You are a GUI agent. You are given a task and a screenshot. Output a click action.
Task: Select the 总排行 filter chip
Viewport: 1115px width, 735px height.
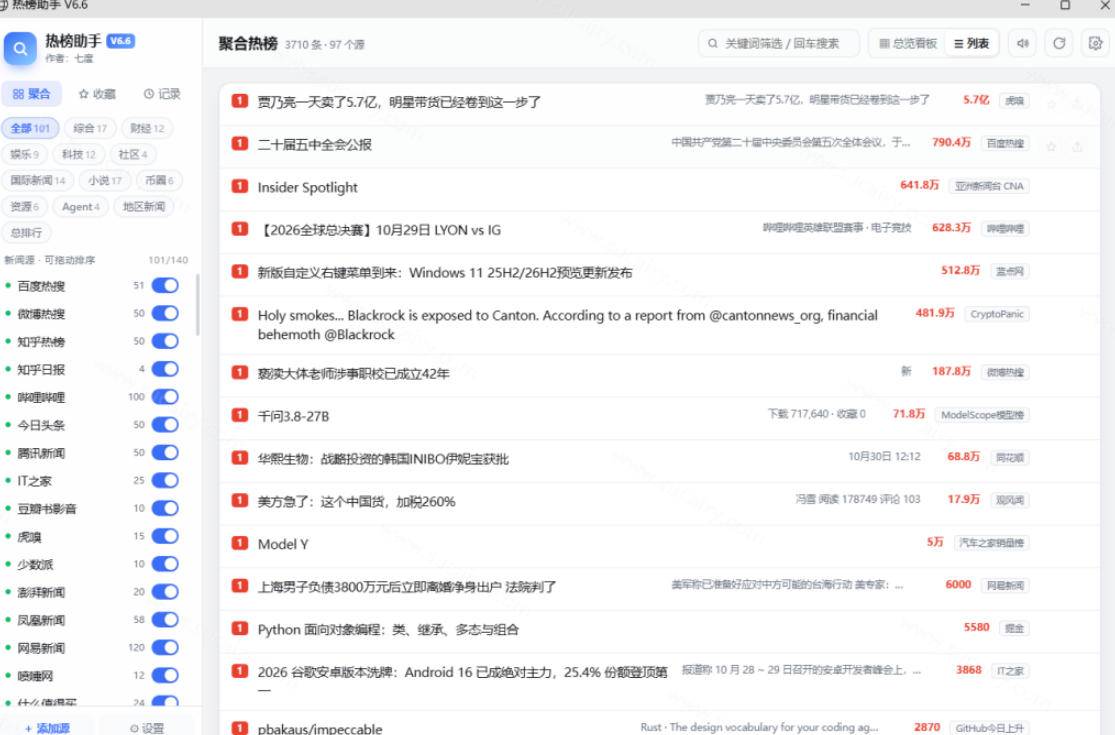tap(26, 232)
